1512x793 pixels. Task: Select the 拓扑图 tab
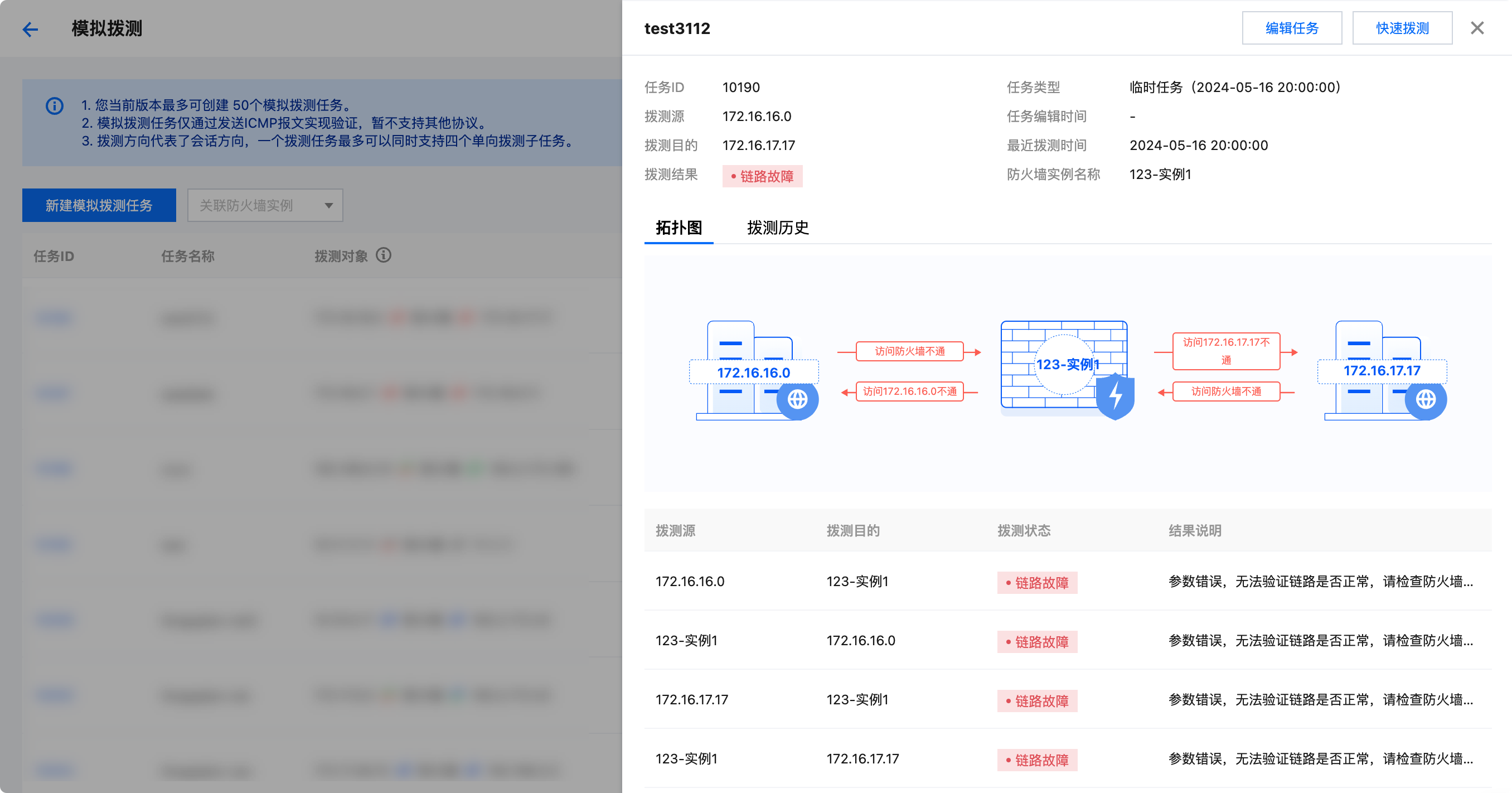(x=679, y=228)
